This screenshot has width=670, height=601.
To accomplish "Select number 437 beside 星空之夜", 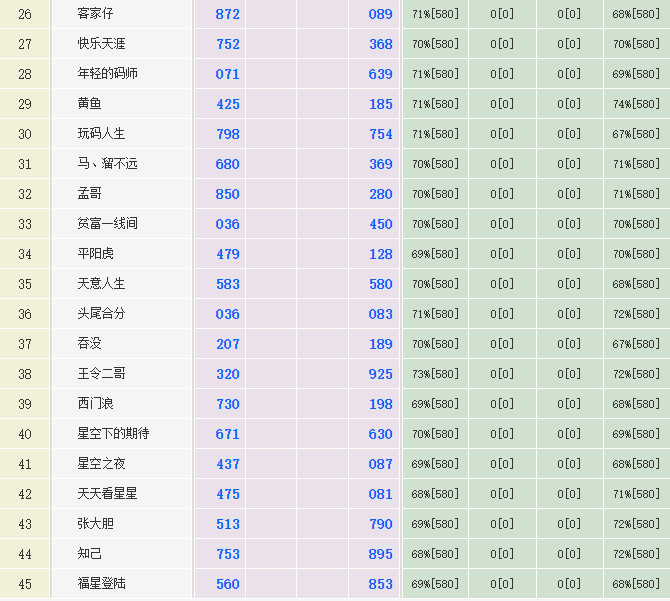I will [x=228, y=464].
